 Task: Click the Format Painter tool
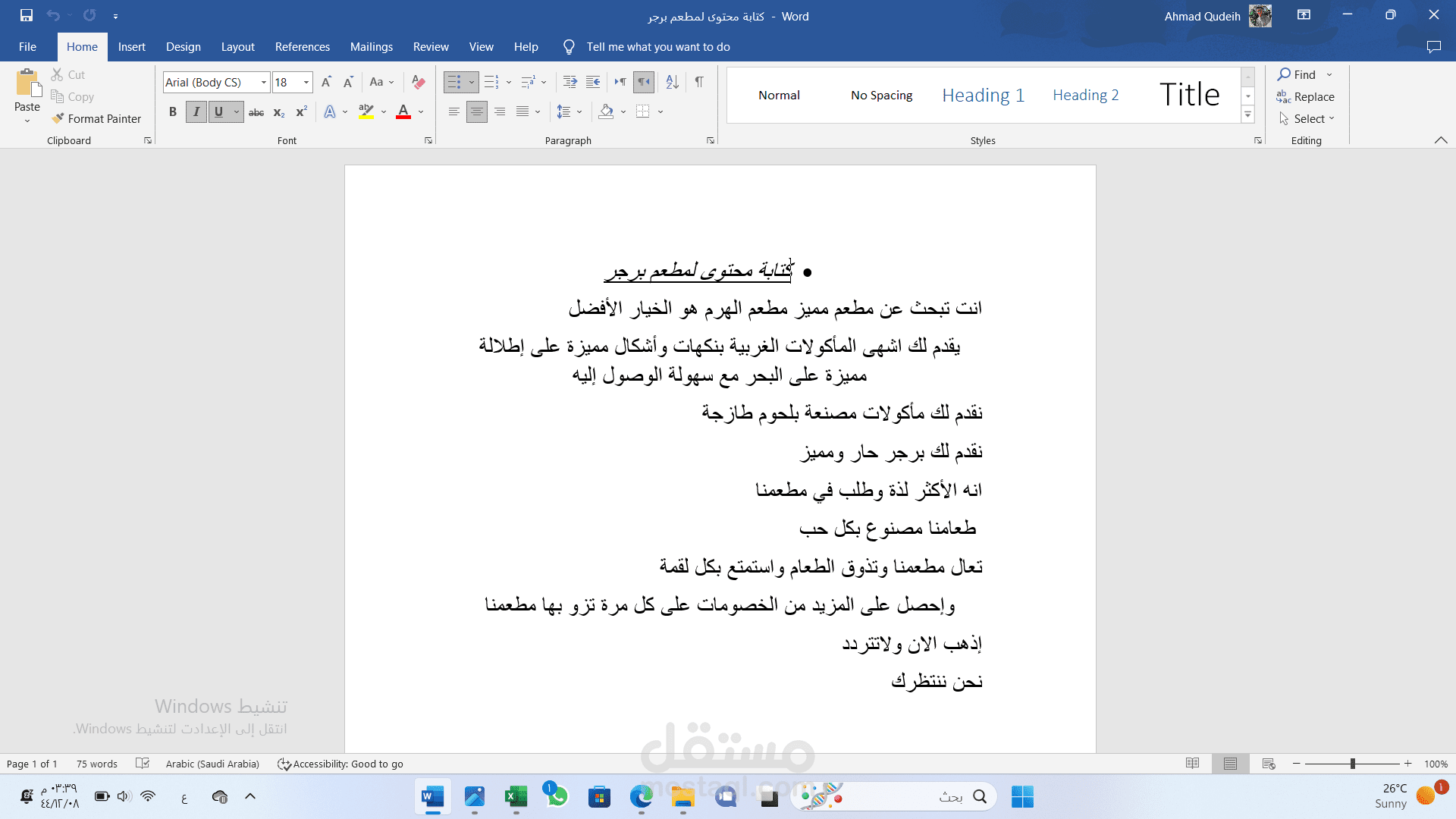[97, 118]
